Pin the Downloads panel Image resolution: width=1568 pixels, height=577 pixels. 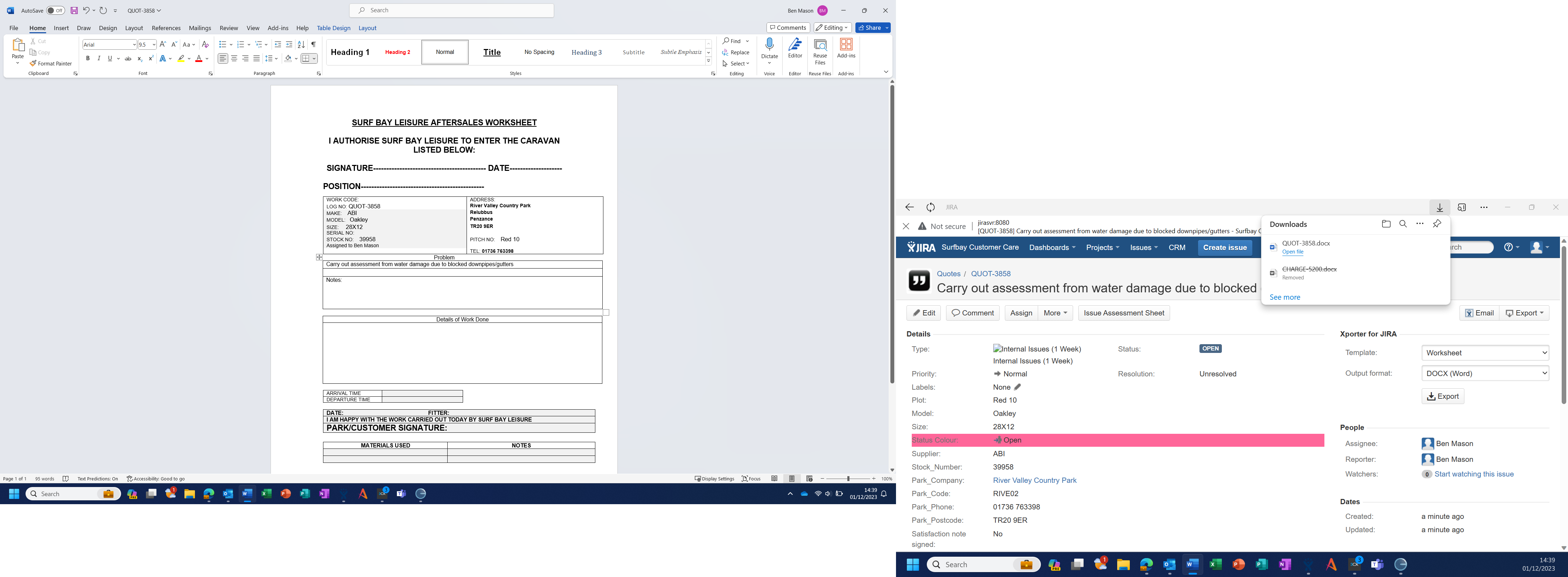pyautogui.click(x=1437, y=224)
